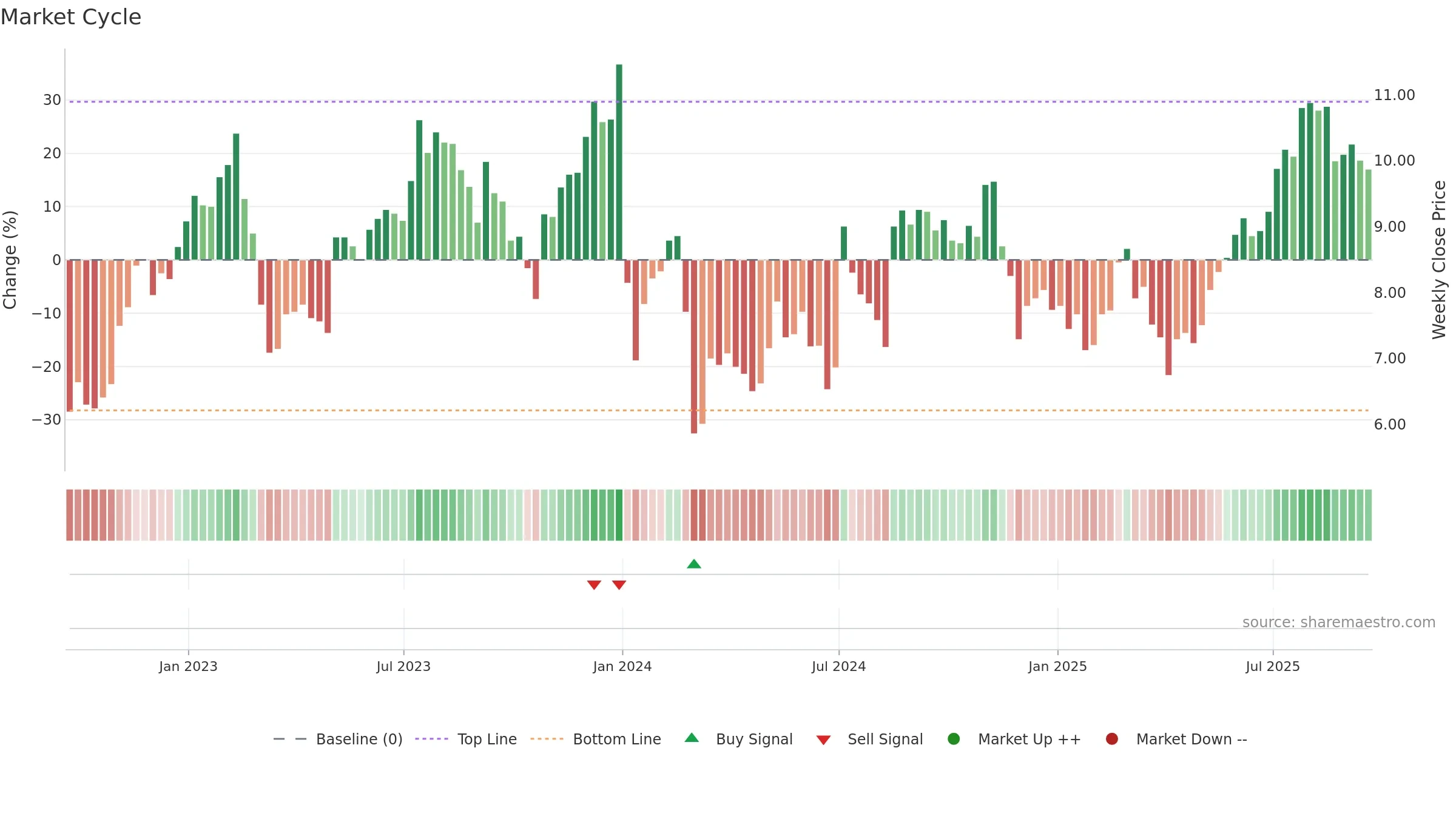The height and width of the screenshot is (819, 1456).
Task: Toggle the Baseline (0) legend entry
Action: pyautogui.click(x=338, y=739)
